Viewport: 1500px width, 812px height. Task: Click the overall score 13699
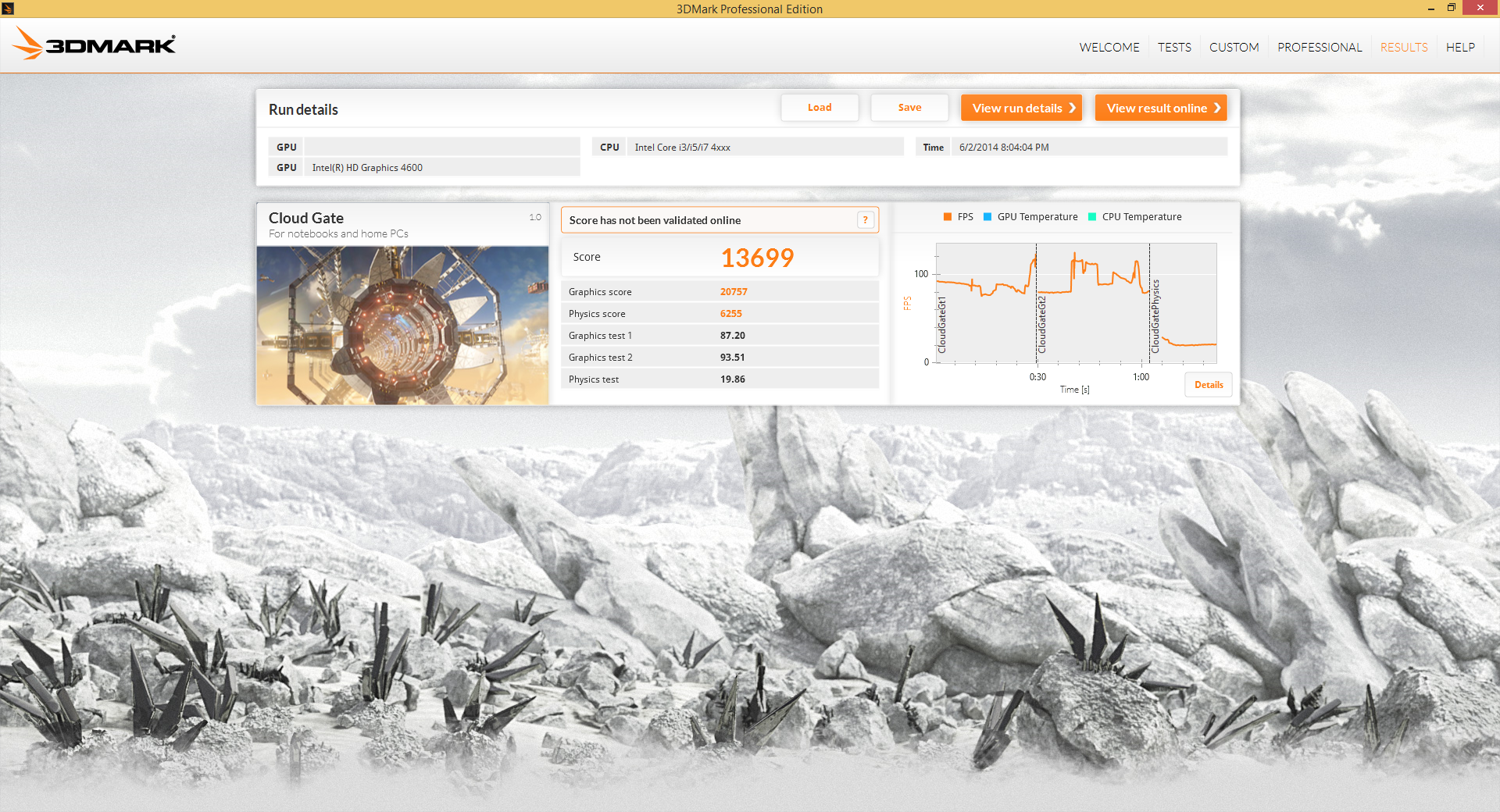(757, 258)
